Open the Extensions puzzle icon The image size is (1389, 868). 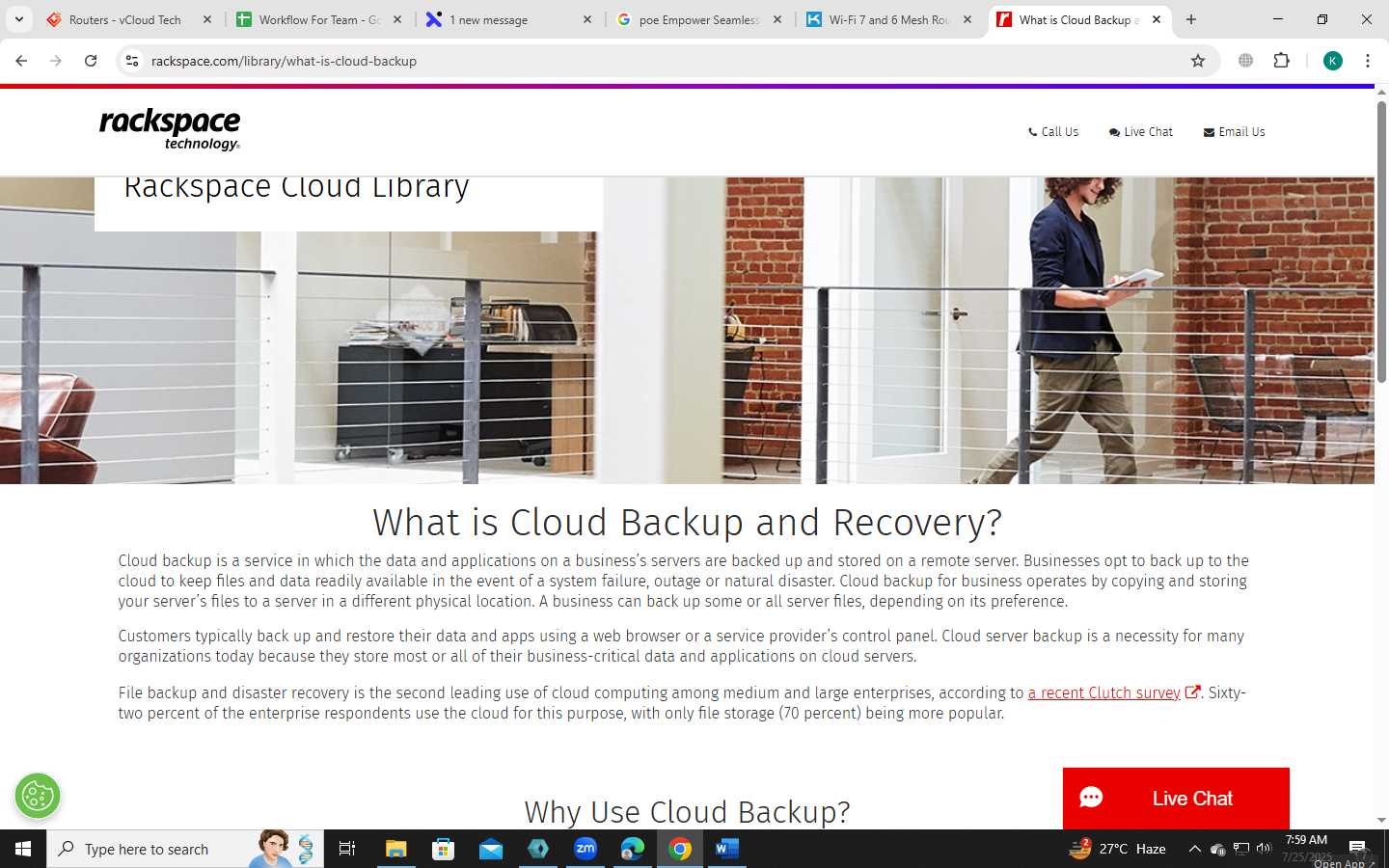(1281, 61)
